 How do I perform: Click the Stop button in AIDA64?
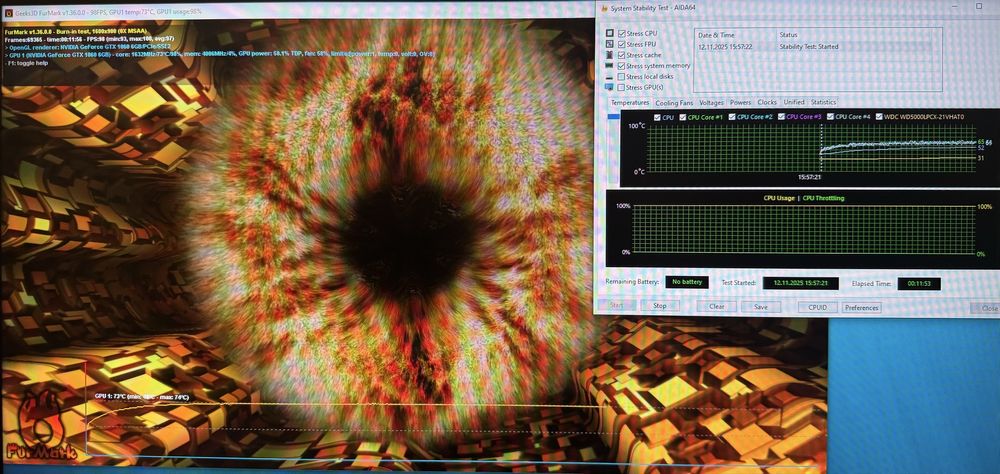click(x=660, y=306)
